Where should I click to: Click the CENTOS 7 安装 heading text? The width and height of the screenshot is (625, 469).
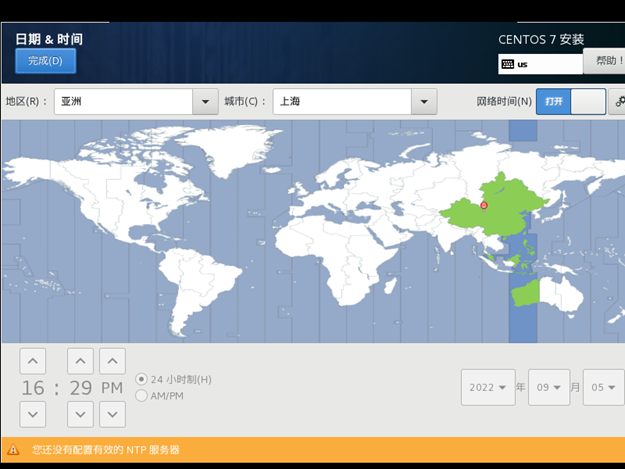click(x=541, y=39)
